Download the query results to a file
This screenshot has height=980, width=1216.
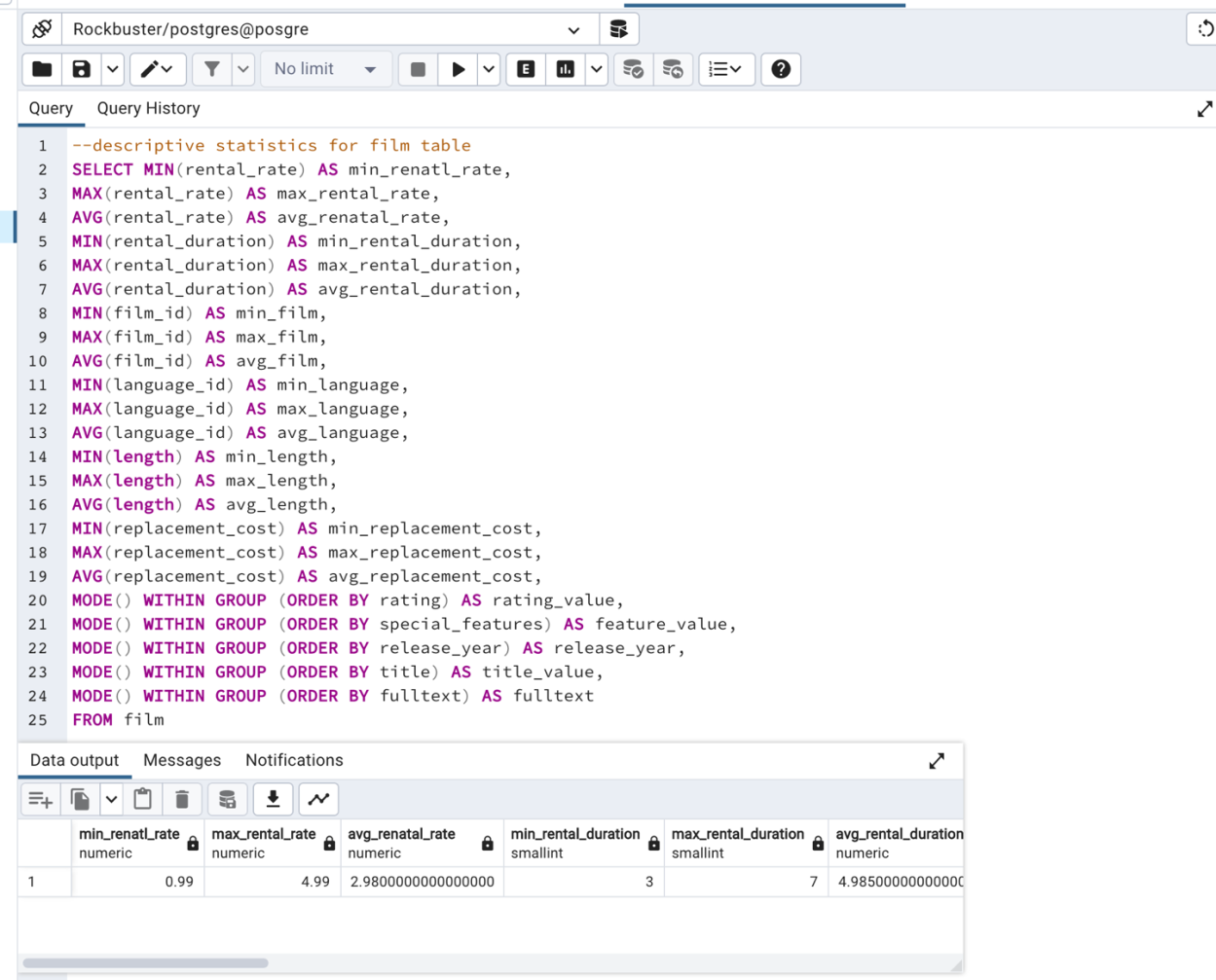273,798
